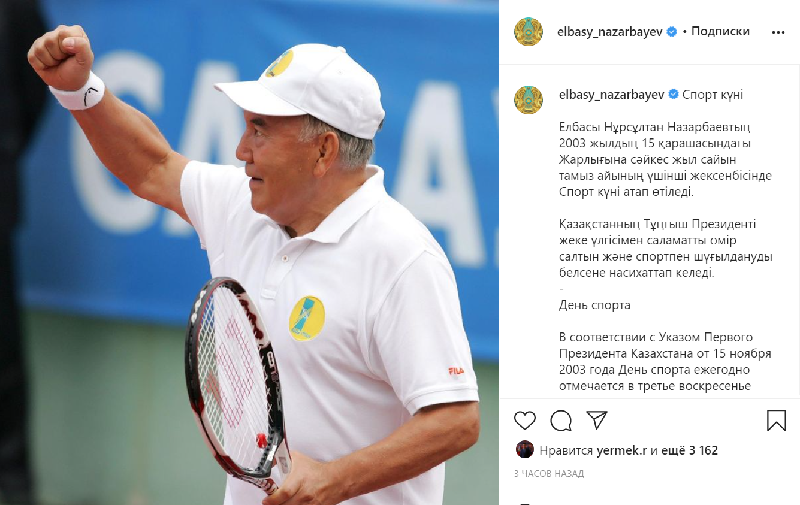
Task: Open post timestamp '3 часов назад'
Action: 549,473
